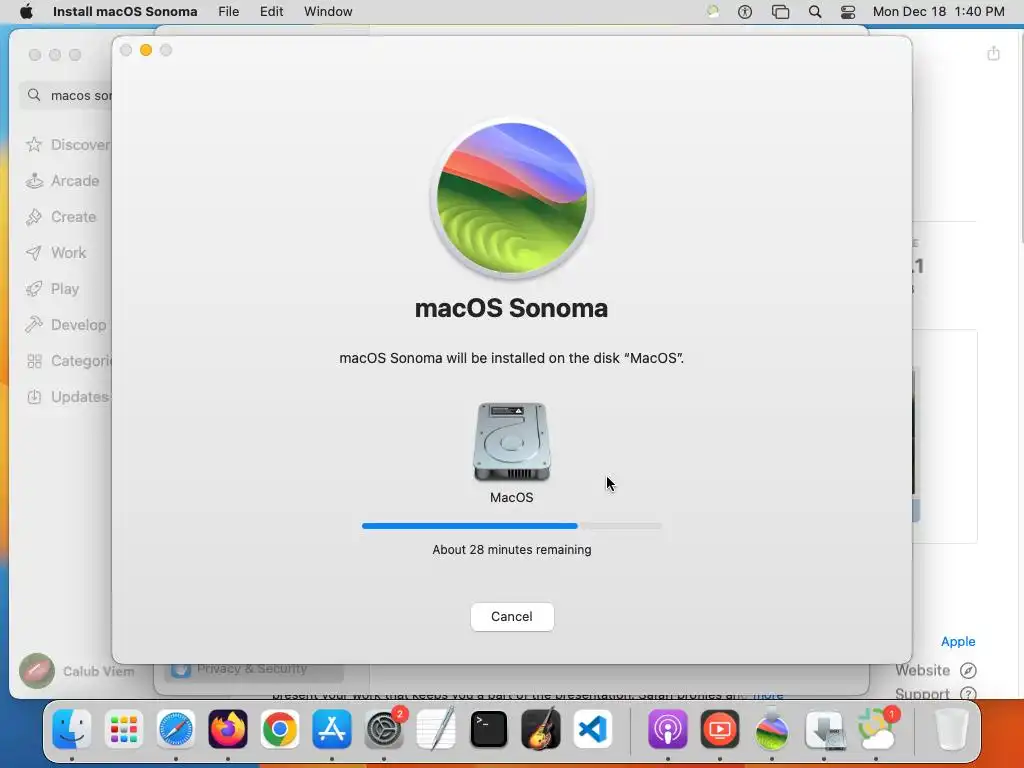
Task: Open System Settings from the Dock
Action: click(x=383, y=729)
